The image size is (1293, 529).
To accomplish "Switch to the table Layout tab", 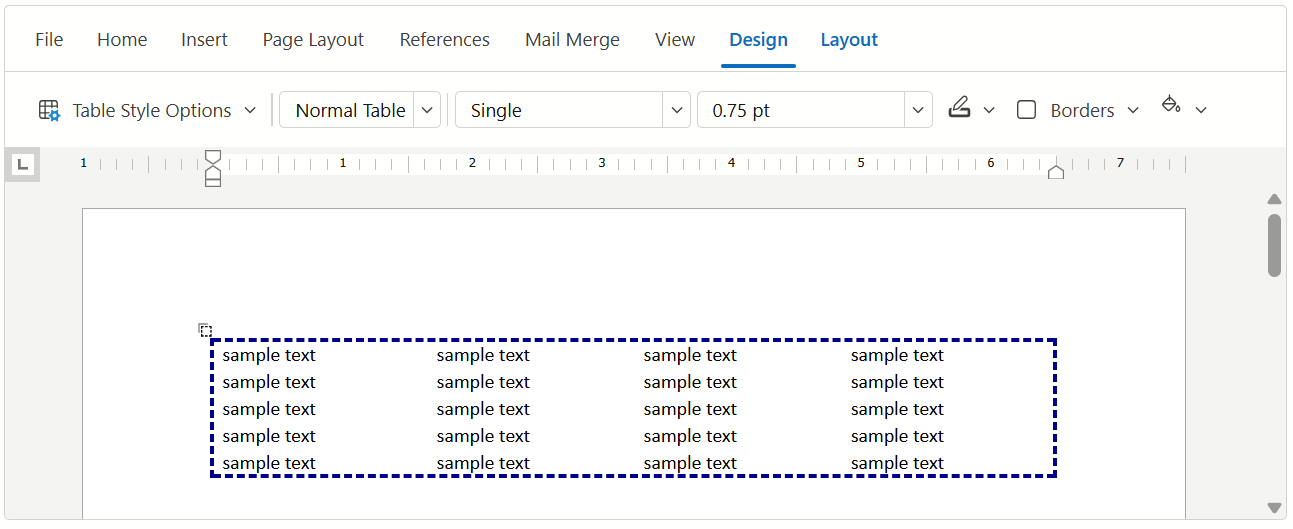I will pos(849,40).
